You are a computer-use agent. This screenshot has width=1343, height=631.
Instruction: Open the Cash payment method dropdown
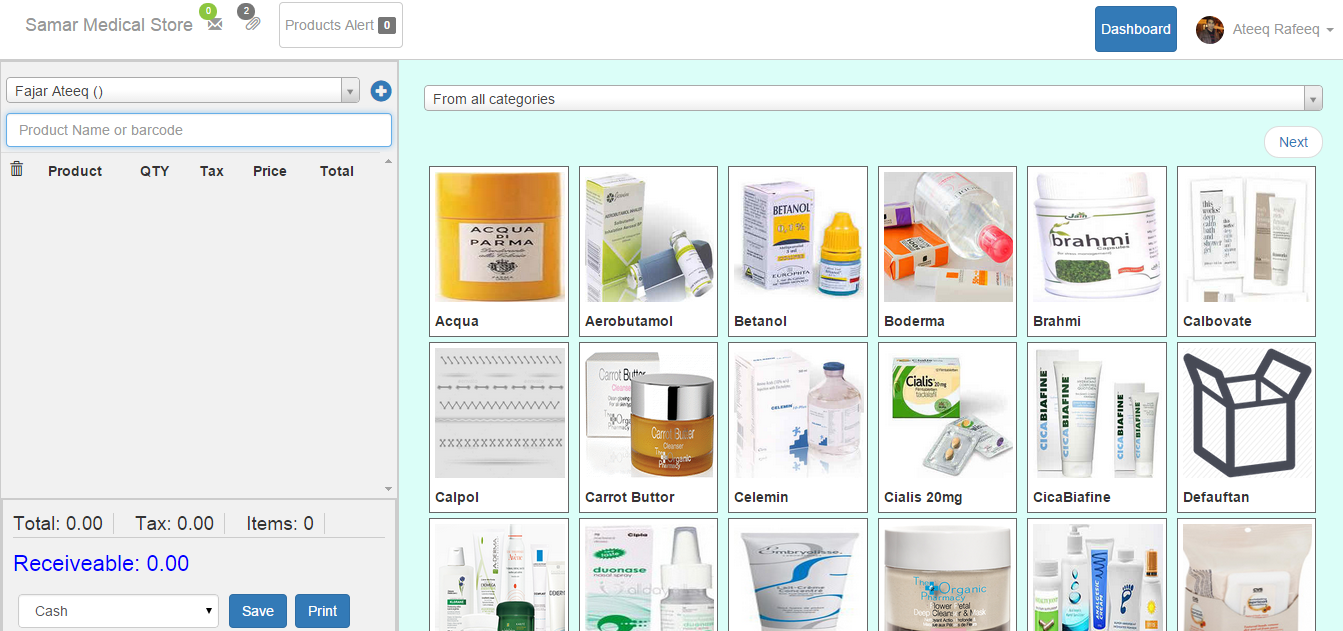[x=119, y=611]
